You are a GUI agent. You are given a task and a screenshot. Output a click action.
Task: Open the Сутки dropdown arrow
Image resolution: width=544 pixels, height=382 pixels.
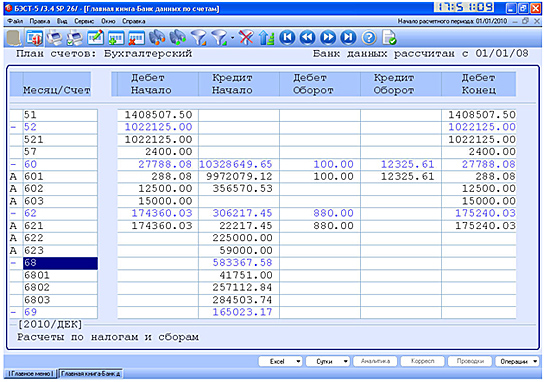346,362
